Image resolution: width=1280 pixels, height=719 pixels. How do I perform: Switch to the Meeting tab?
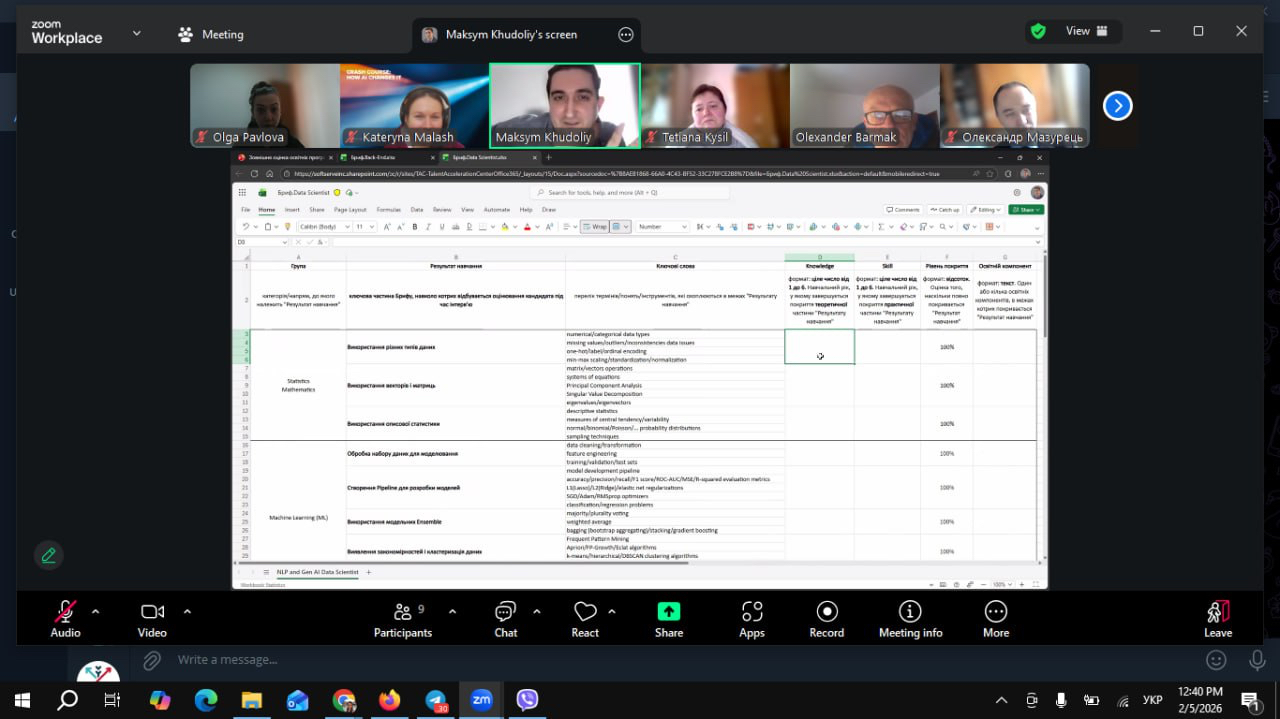tap(211, 34)
